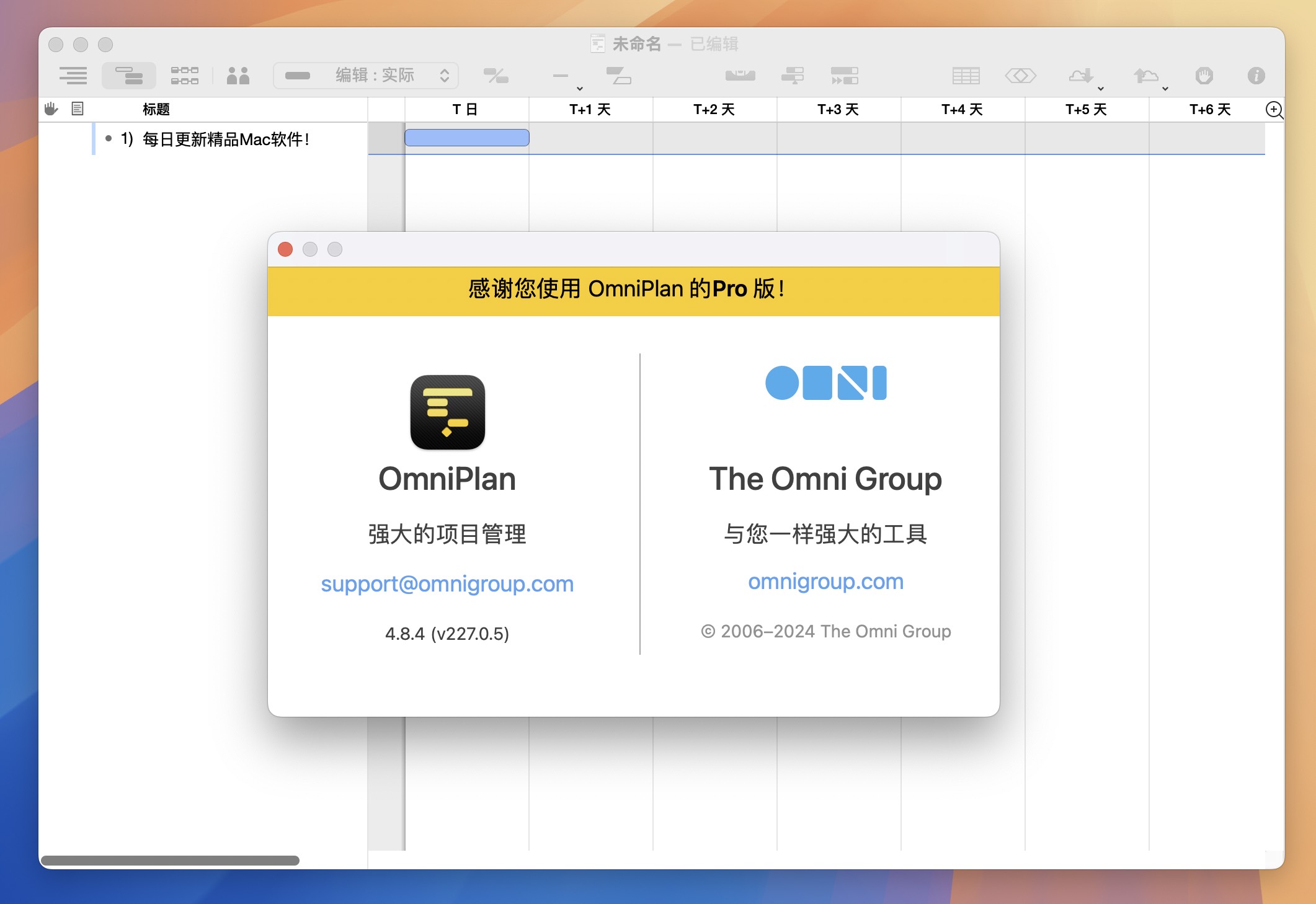The height and width of the screenshot is (904, 1316).
Task: Open the table style grid icon
Action: 966,76
